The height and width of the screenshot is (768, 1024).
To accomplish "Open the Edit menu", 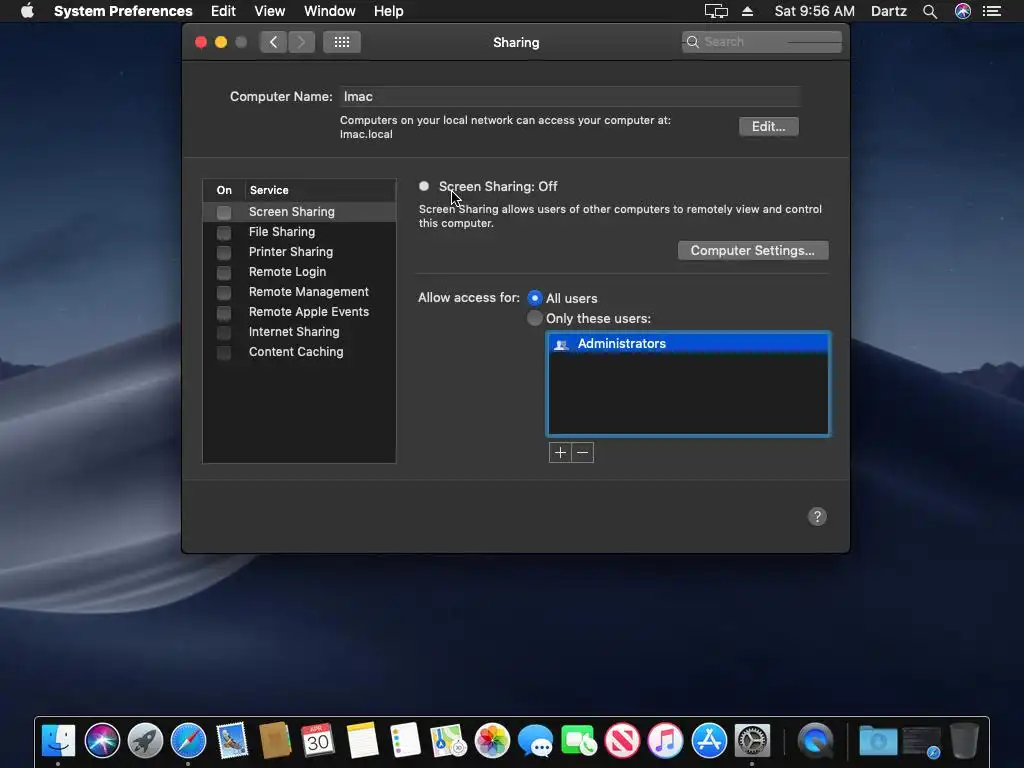I will (x=223, y=11).
